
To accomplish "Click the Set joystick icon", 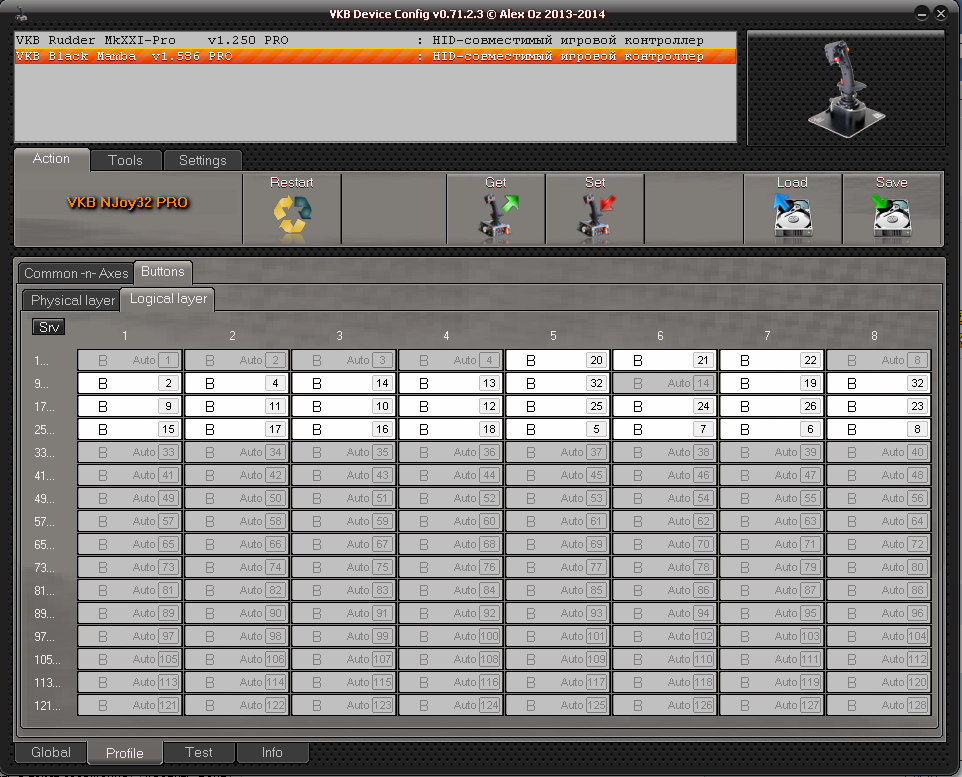I will click(x=595, y=215).
